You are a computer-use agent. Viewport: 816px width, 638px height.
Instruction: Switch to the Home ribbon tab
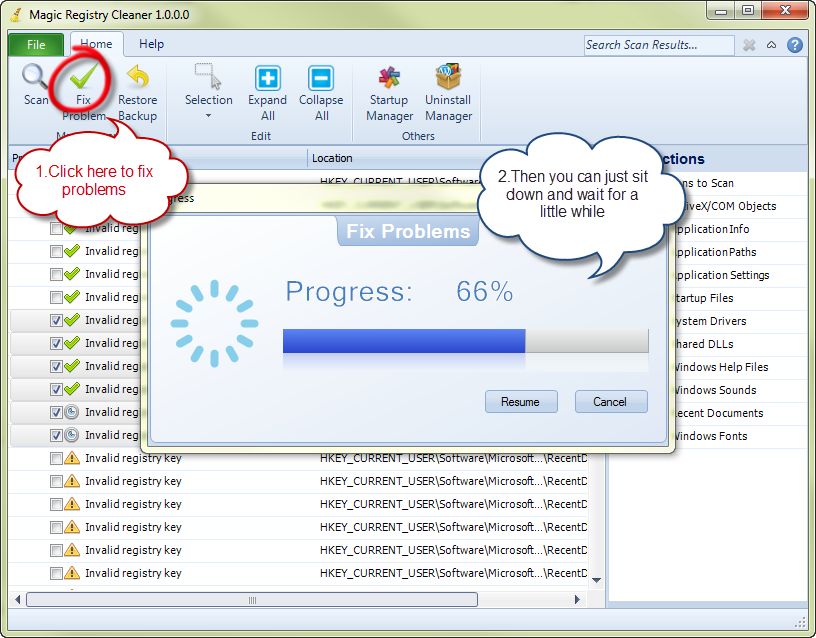tap(96, 44)
